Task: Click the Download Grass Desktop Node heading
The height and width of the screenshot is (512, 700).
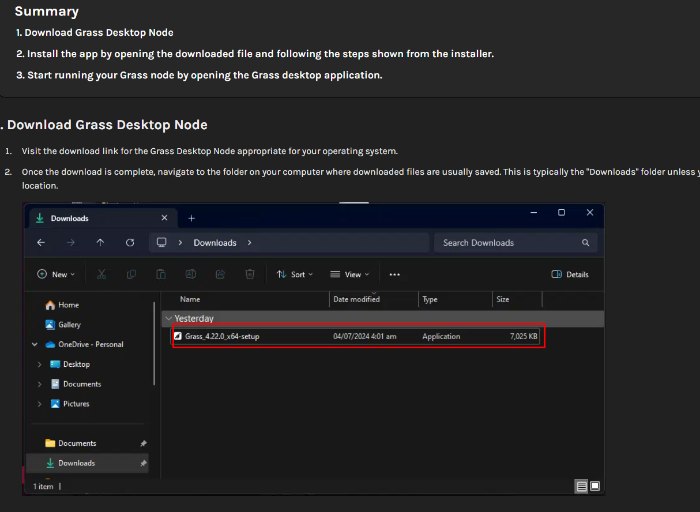Action: point(107,125)
